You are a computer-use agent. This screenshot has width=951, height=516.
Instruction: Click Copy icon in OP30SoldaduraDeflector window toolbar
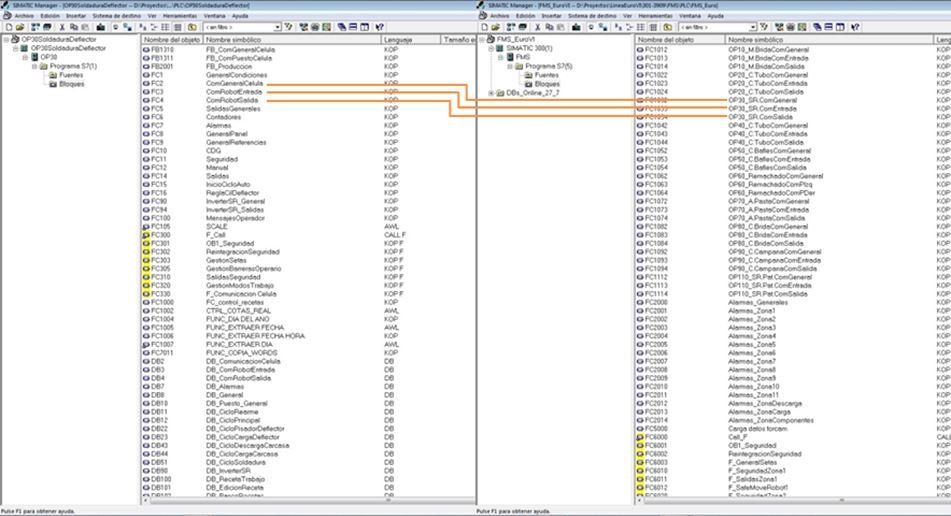[73, 27]
